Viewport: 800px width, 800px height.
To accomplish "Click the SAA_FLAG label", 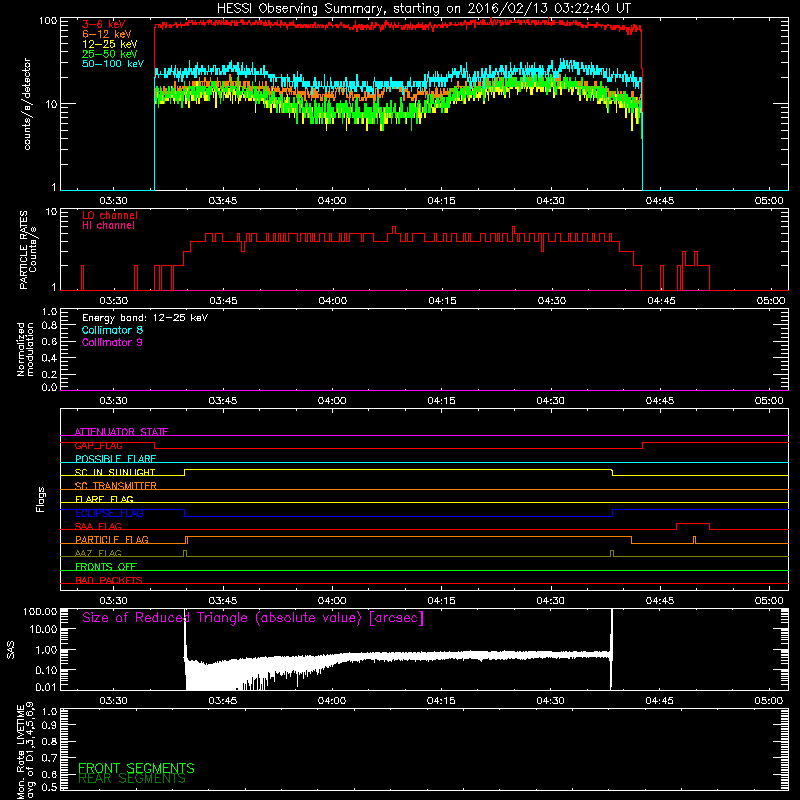I will click(x=98, y=526).
